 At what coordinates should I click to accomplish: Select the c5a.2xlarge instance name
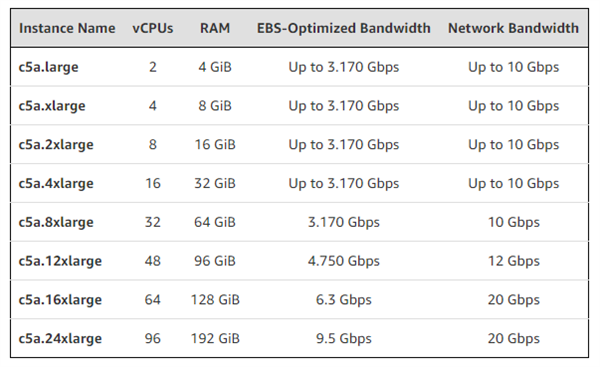click(56, 145)
